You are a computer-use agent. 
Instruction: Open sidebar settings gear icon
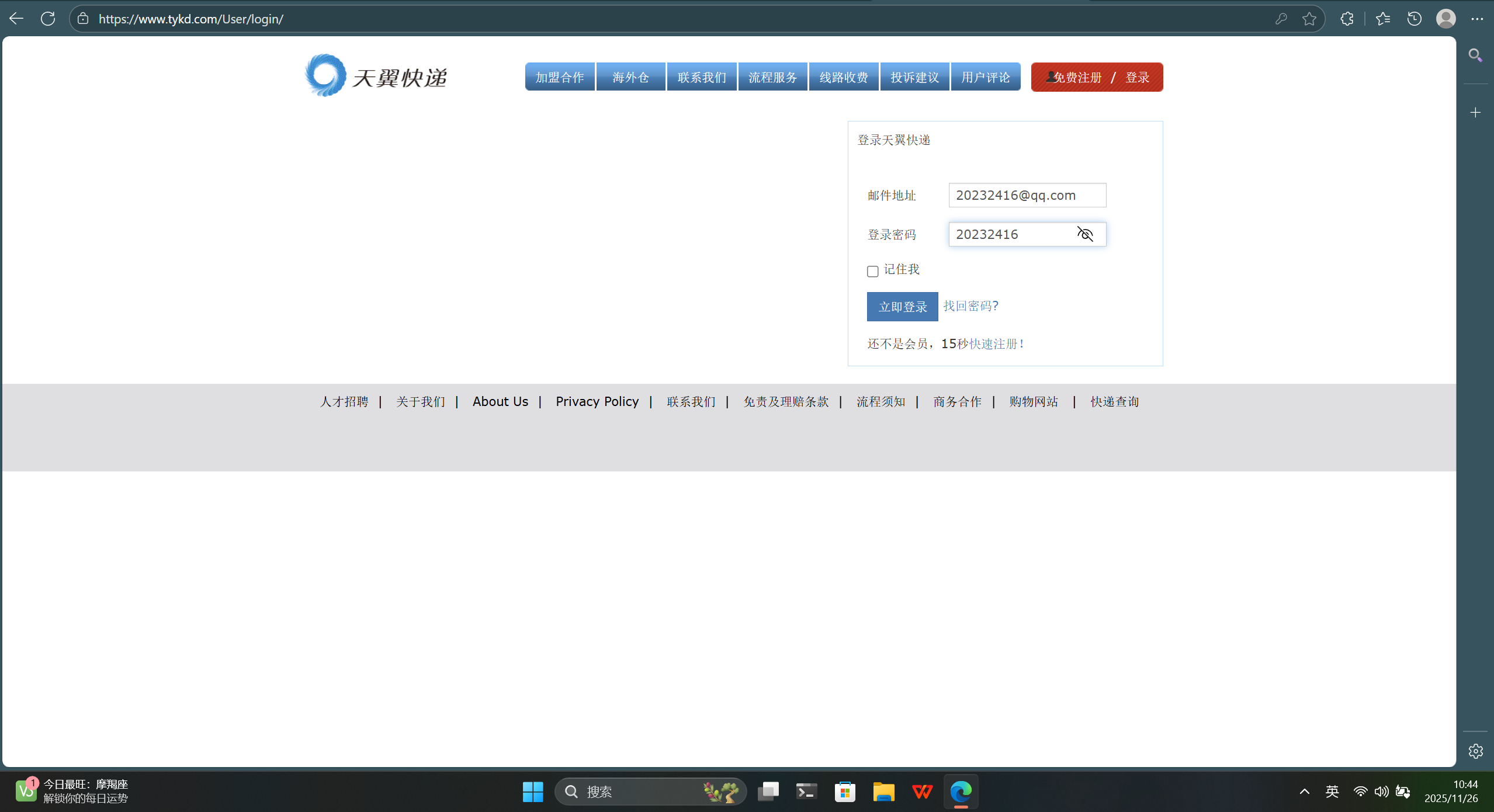[1475, 751]
